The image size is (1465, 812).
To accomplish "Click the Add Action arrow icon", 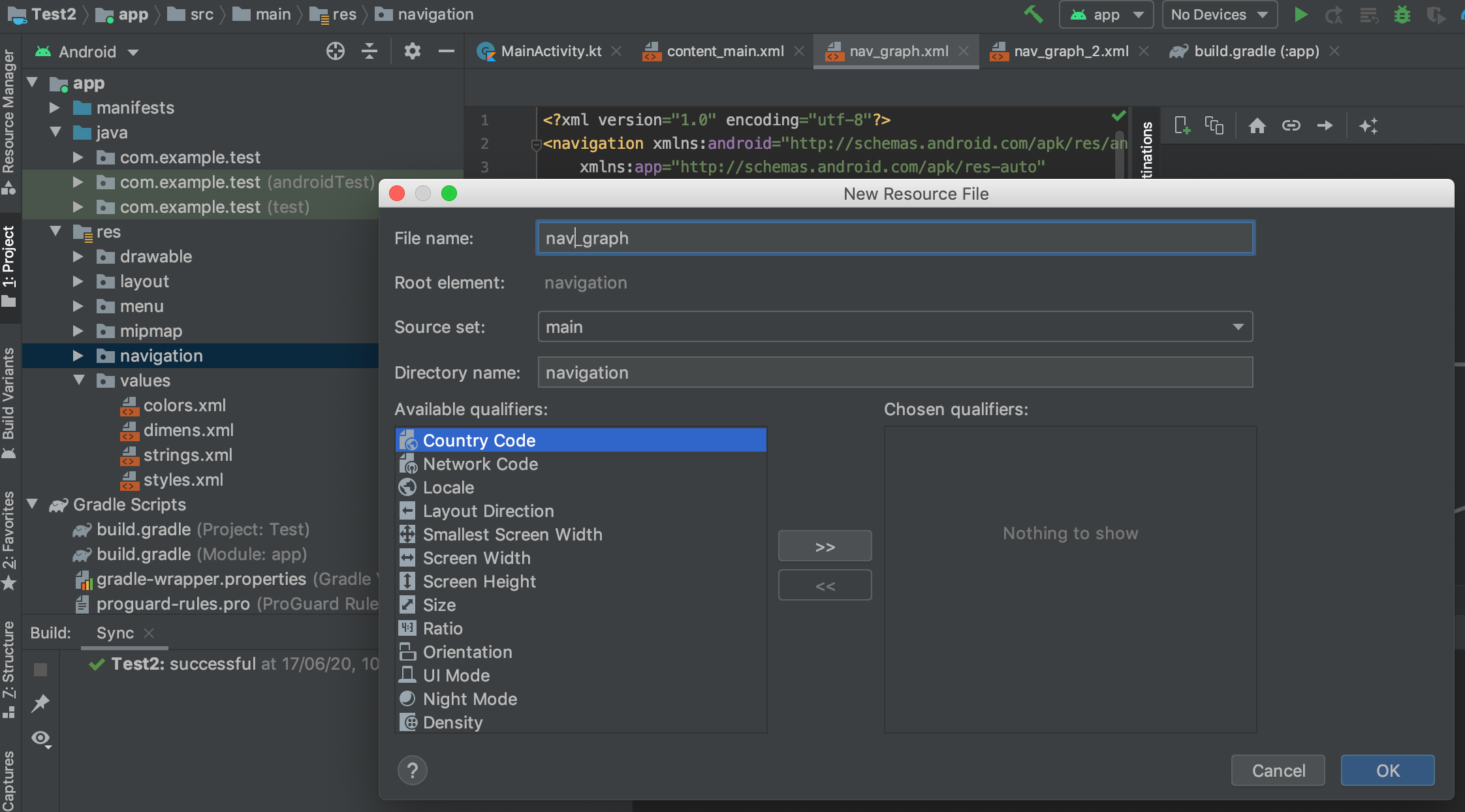I will coord(1325,125).
